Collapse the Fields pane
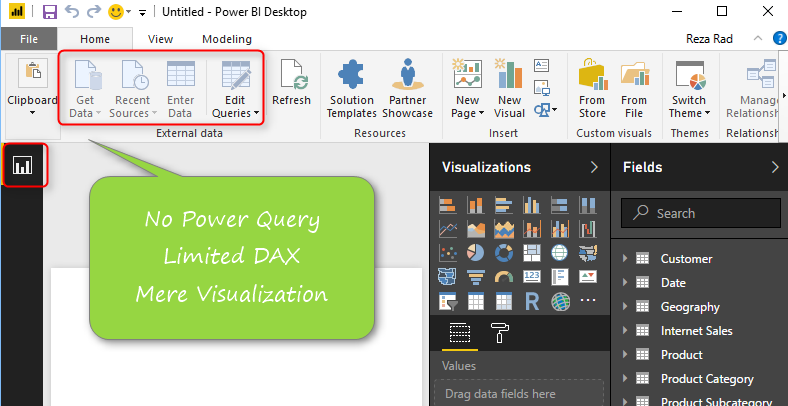Viewport: 788px width, 406px height. click(775, 167)
